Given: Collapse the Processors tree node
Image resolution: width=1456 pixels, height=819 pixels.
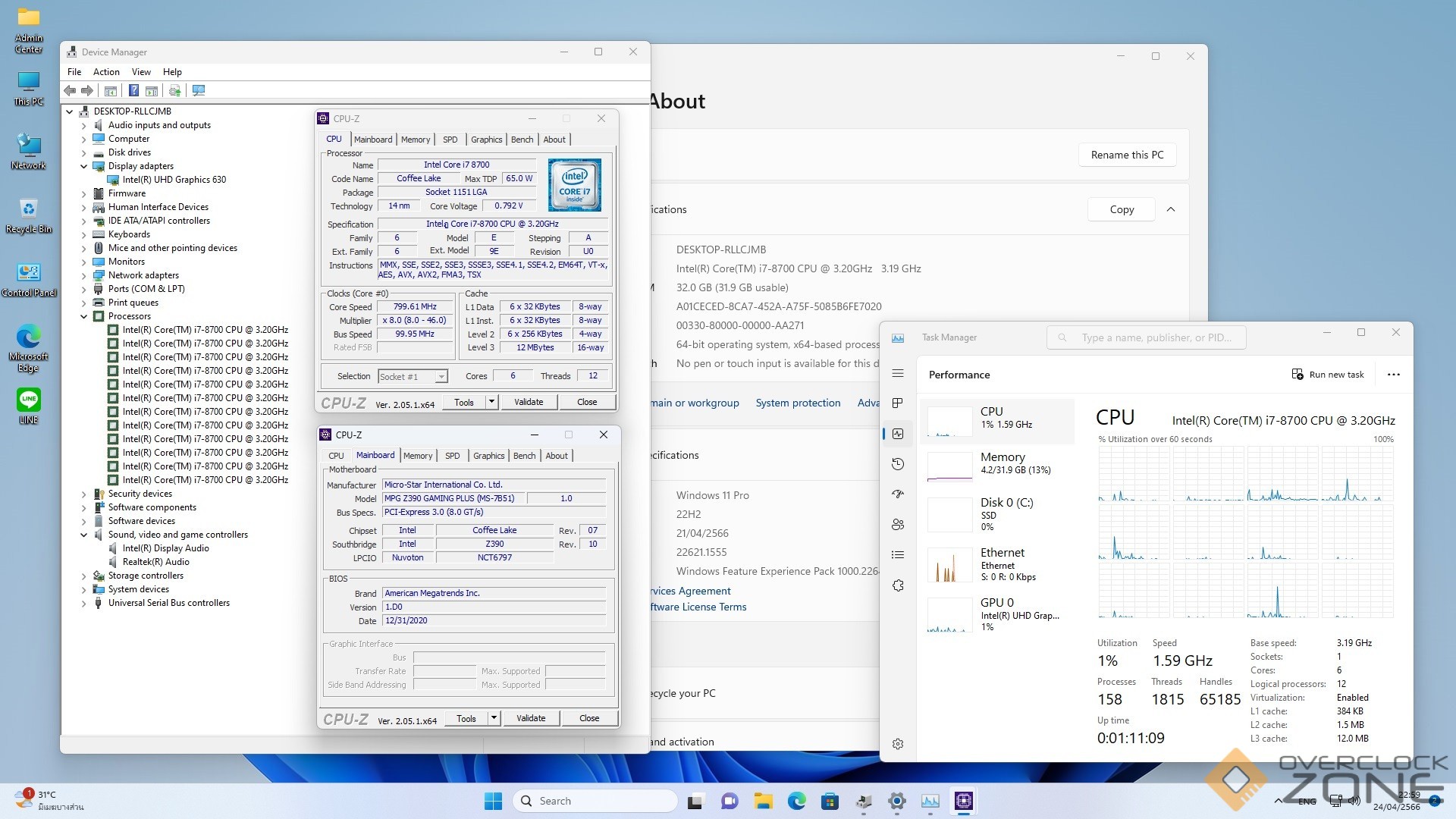Looking at the screenshot, I should [x=84, y=316].
